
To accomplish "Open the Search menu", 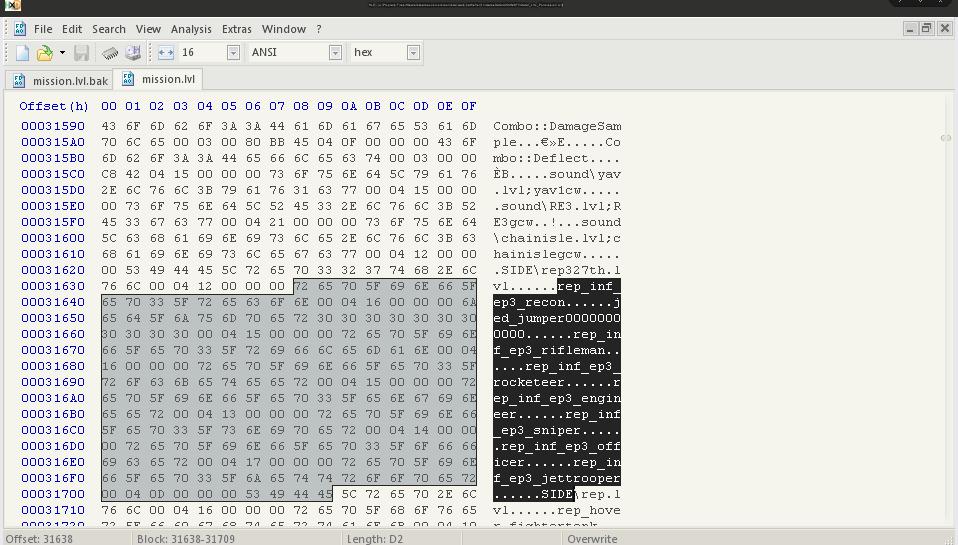I will point(109,29).
